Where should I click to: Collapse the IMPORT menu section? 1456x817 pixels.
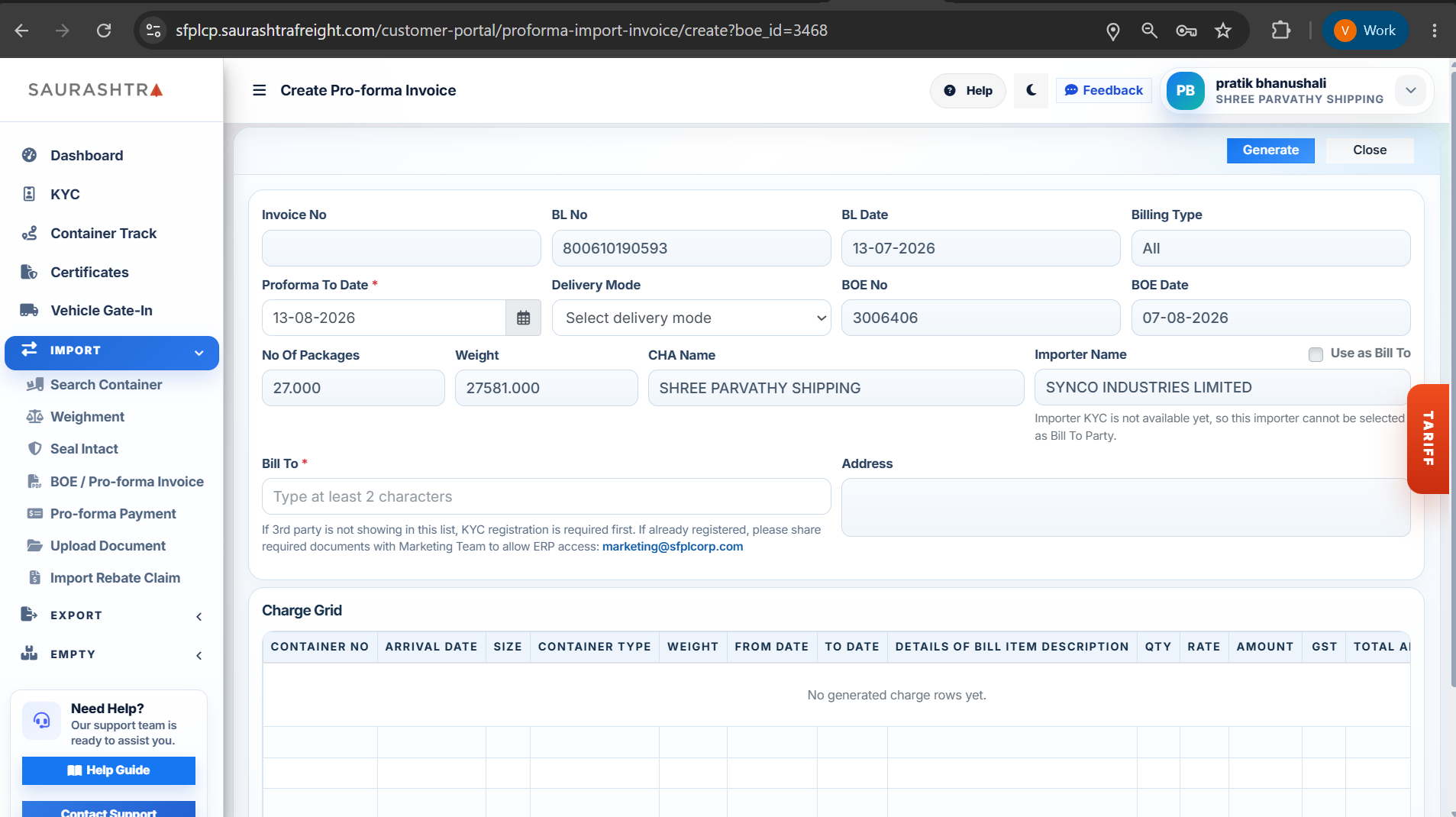[111, 353]
